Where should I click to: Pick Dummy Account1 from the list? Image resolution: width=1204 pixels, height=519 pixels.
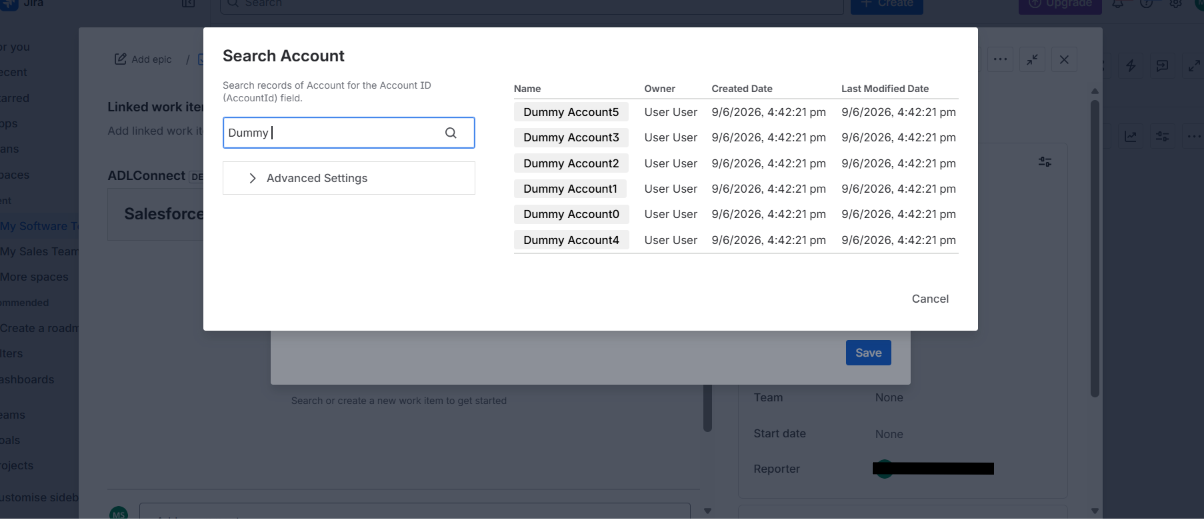(570, 189)
